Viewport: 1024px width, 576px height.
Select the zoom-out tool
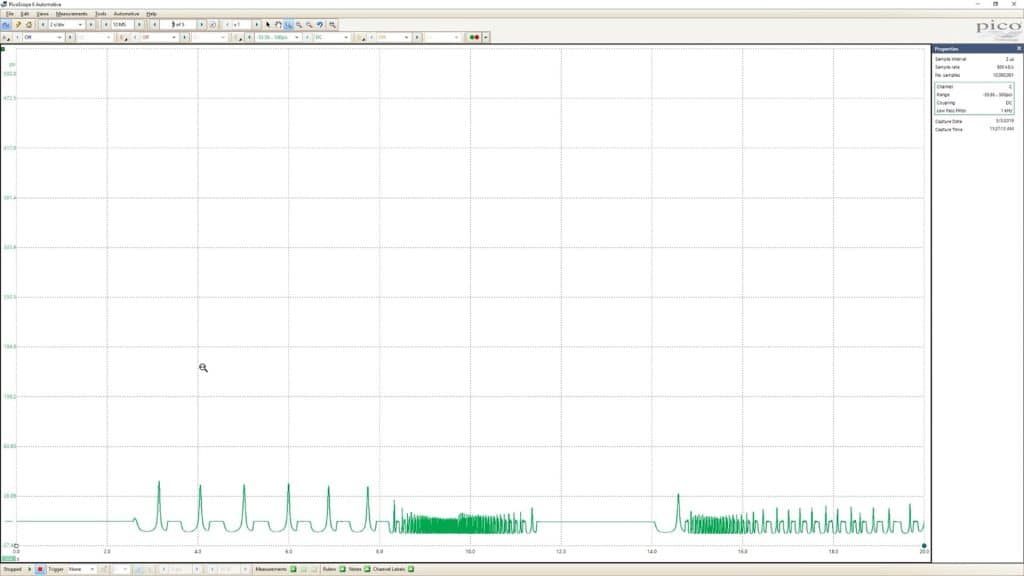pyautogui.click(x=310, y=25)
